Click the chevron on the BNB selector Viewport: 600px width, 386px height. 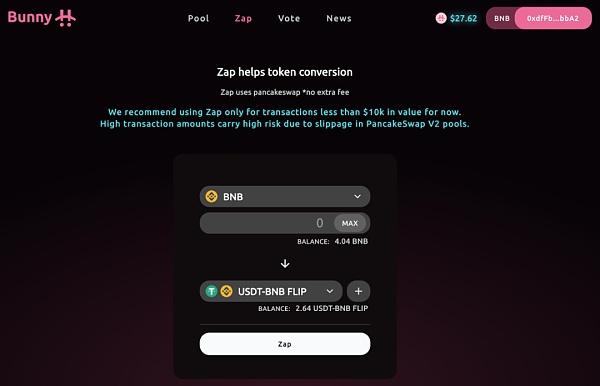pyautogui.click(x=357, y=196)
